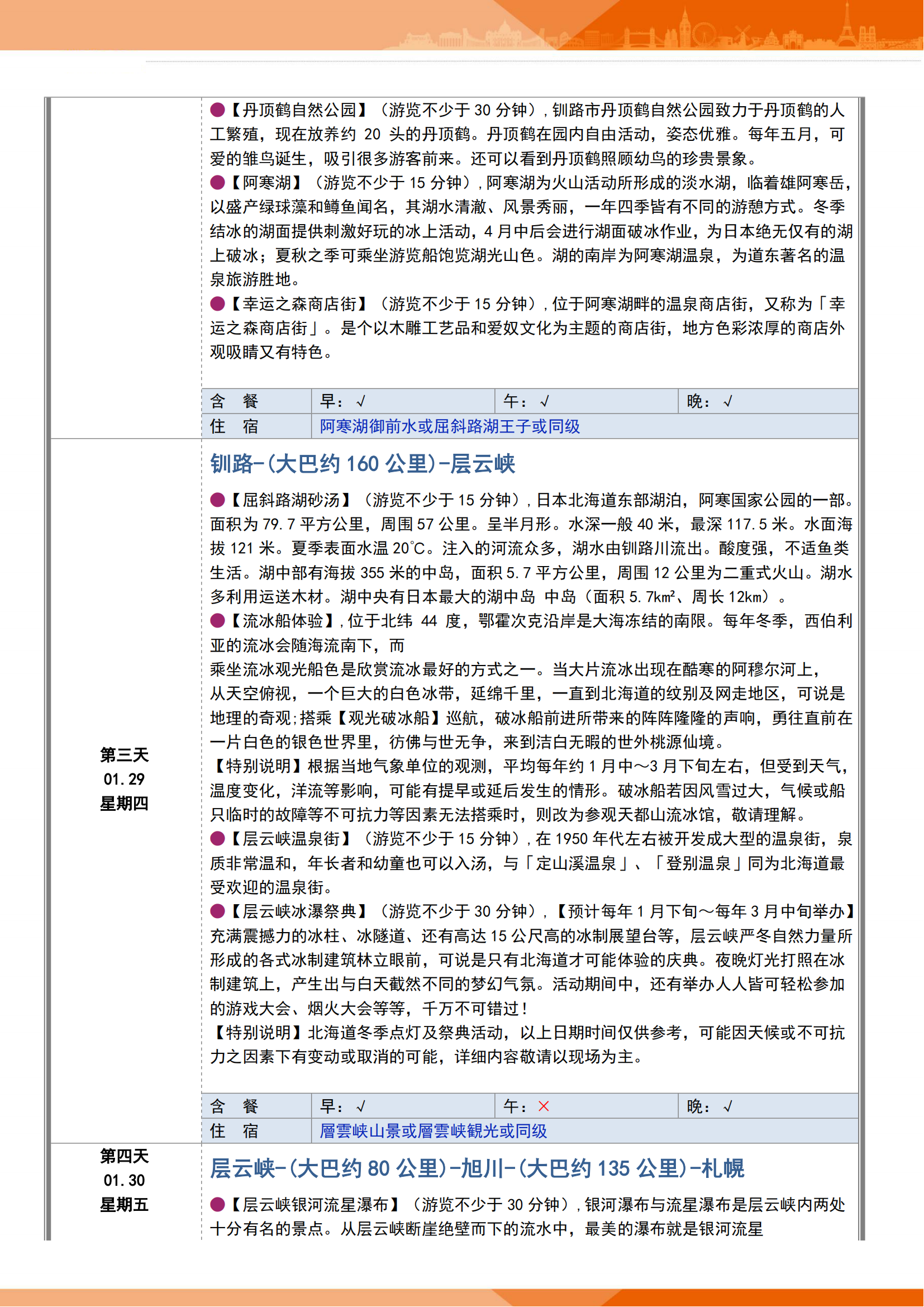Click the purple bullet beside 幸运之森商店街
This screenshot has width=924, height=1307.
pos(217,304)
